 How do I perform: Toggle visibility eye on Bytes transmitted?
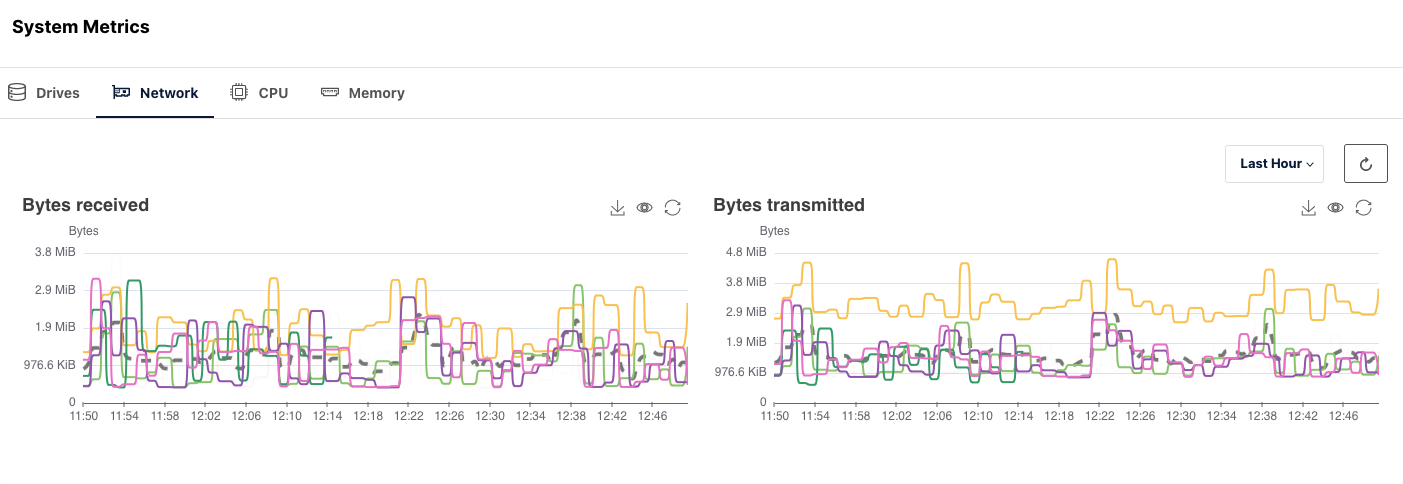tap(1336, 207)
